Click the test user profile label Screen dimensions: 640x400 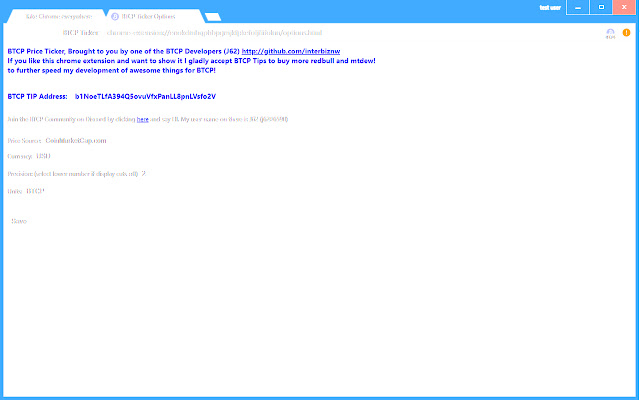pos(549,7)
